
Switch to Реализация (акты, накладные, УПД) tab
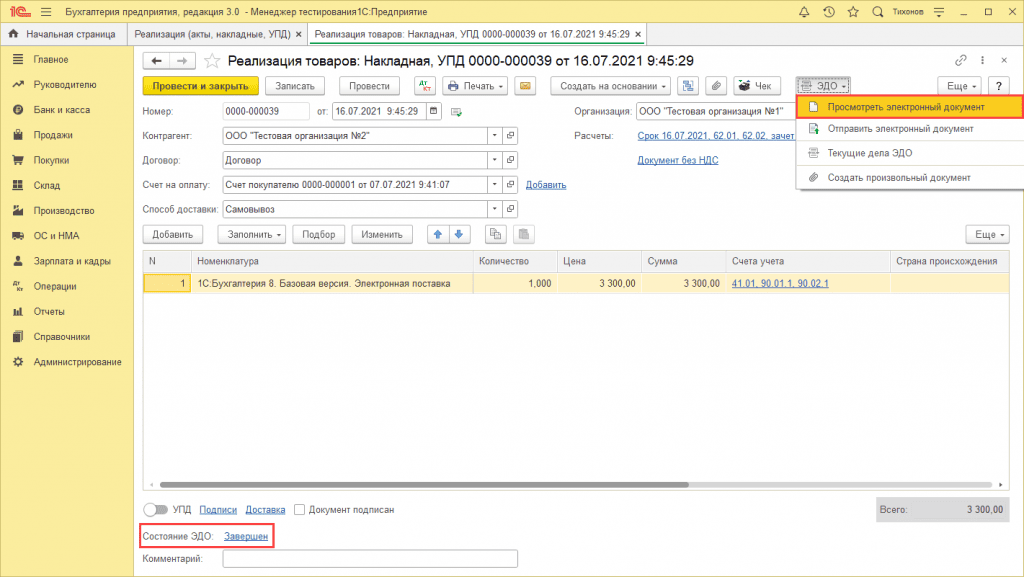213,34
